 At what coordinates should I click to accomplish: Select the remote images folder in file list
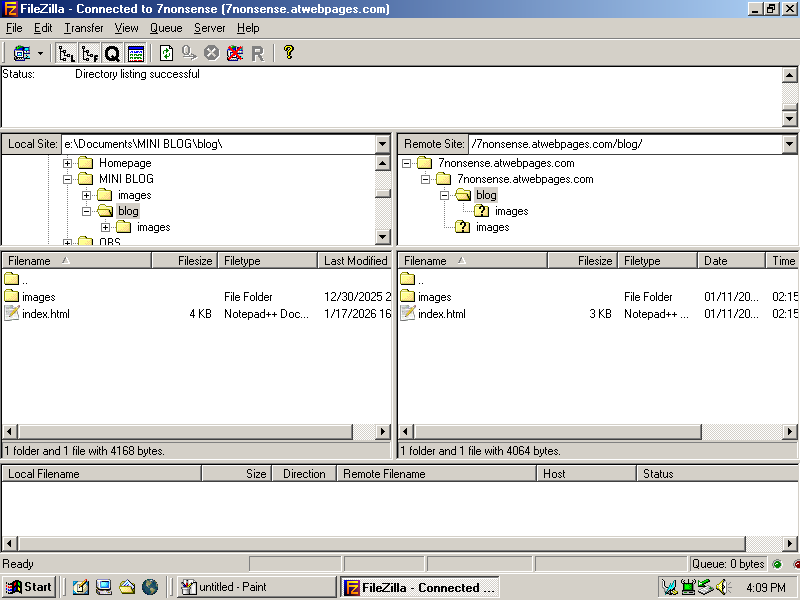click(434, 297)
